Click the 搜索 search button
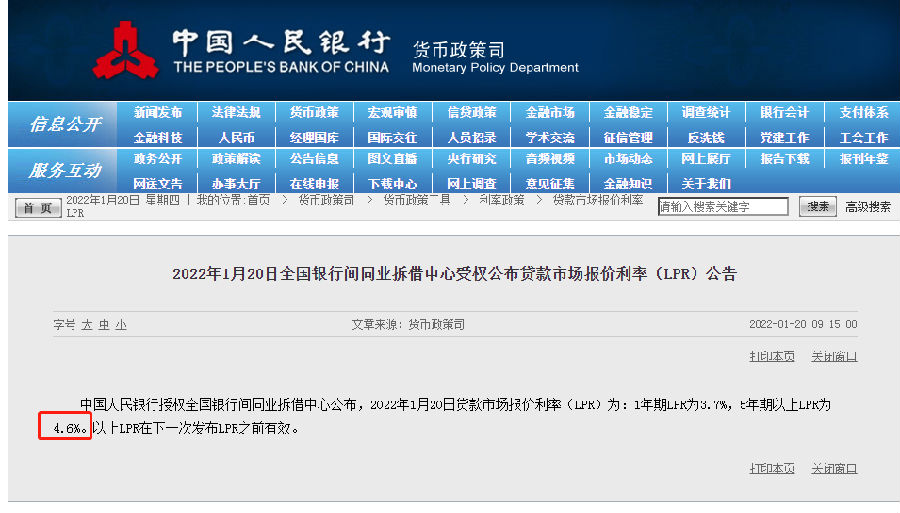The height and width of the screenshot is (513, 900). (x=817, y=207)
